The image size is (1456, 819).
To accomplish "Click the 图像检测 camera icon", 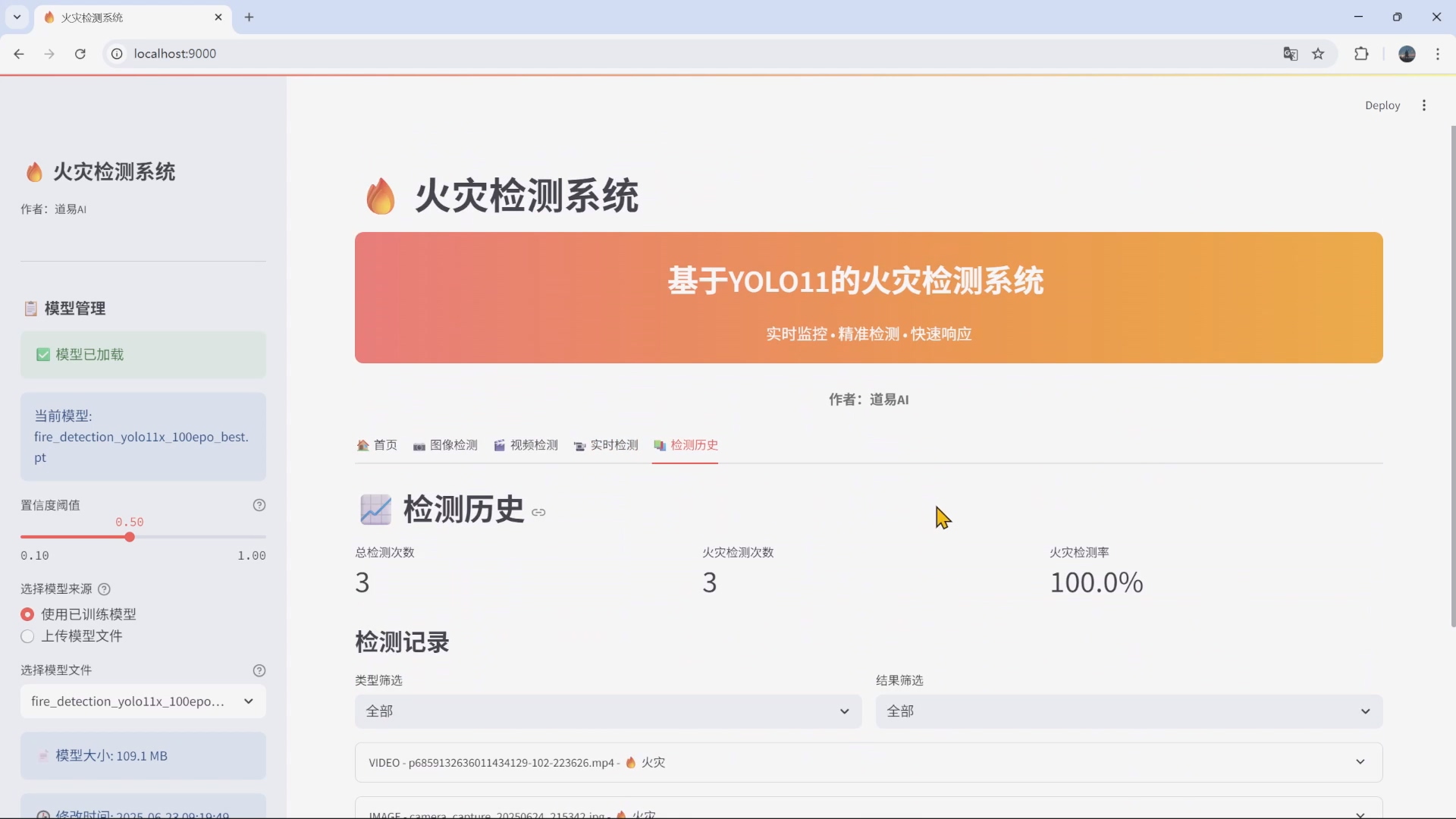I will click(419, 446).
